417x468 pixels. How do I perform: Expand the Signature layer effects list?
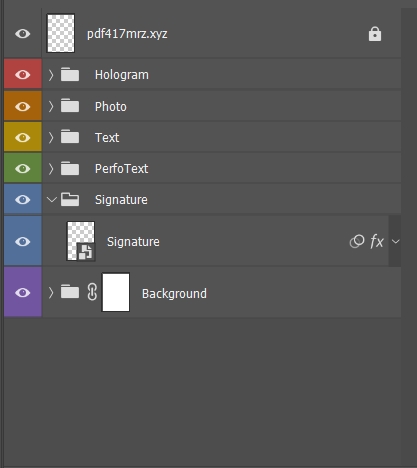[395, 241]
